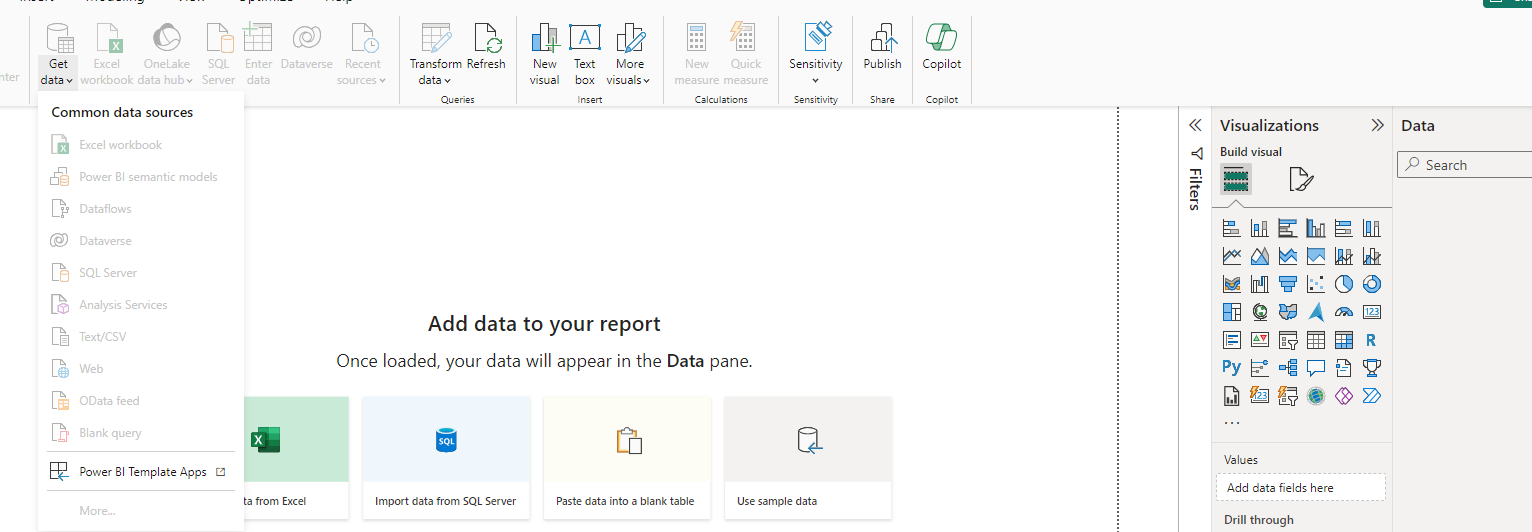The image size is (1532, 532).
Task: Choose Text/CSV from data sources menu
Action: pyautogui.click(x=141, y=337)
